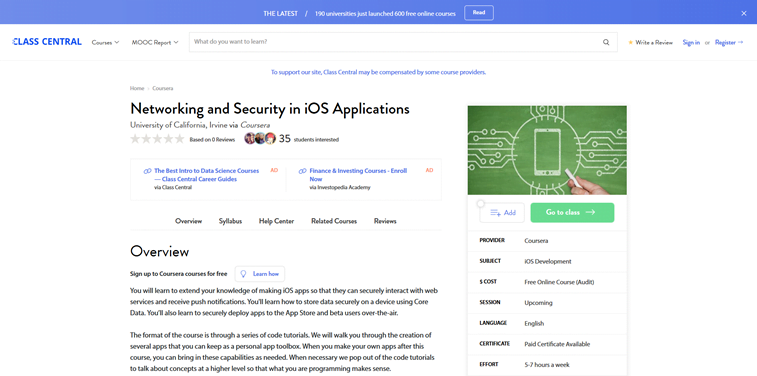The width and height of the screenshot is (757, 376).
Task: Open the Help Center tab
Action: (x=276, y=221)
